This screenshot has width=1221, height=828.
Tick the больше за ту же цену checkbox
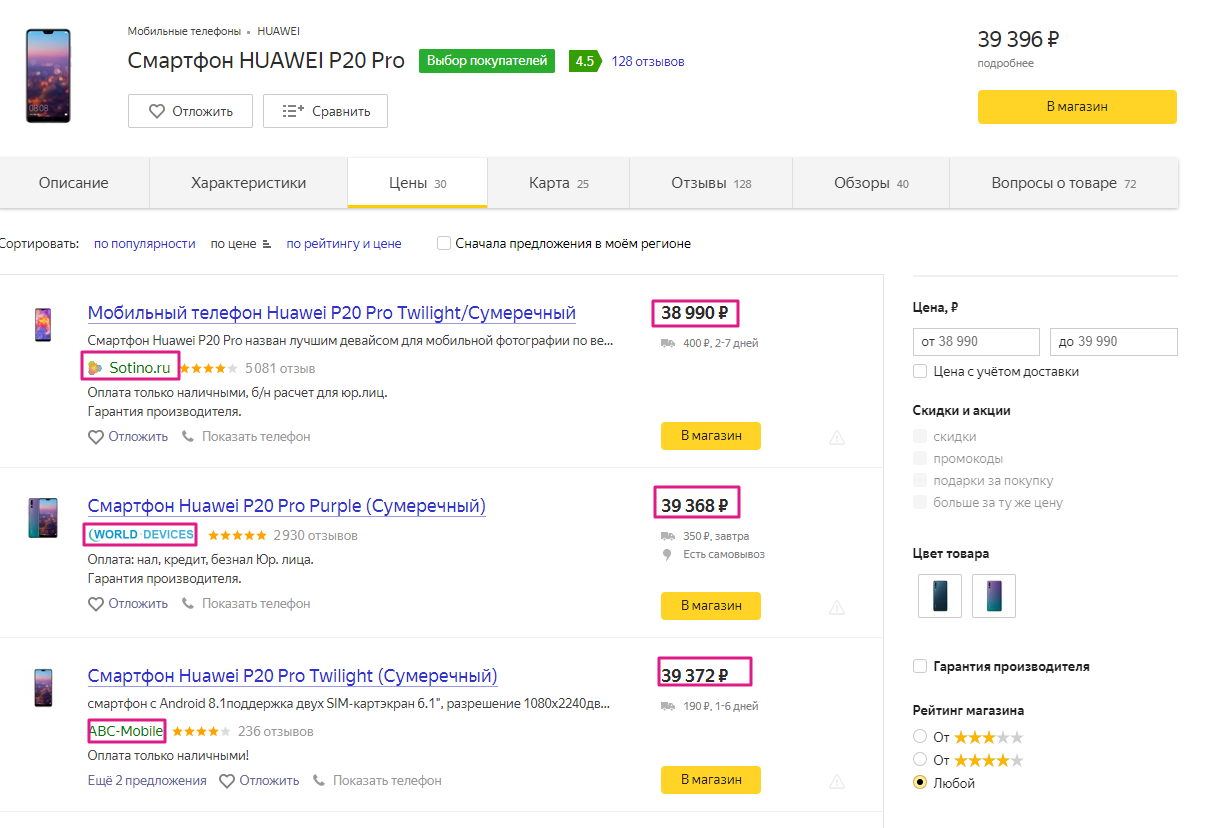[920, 502]
